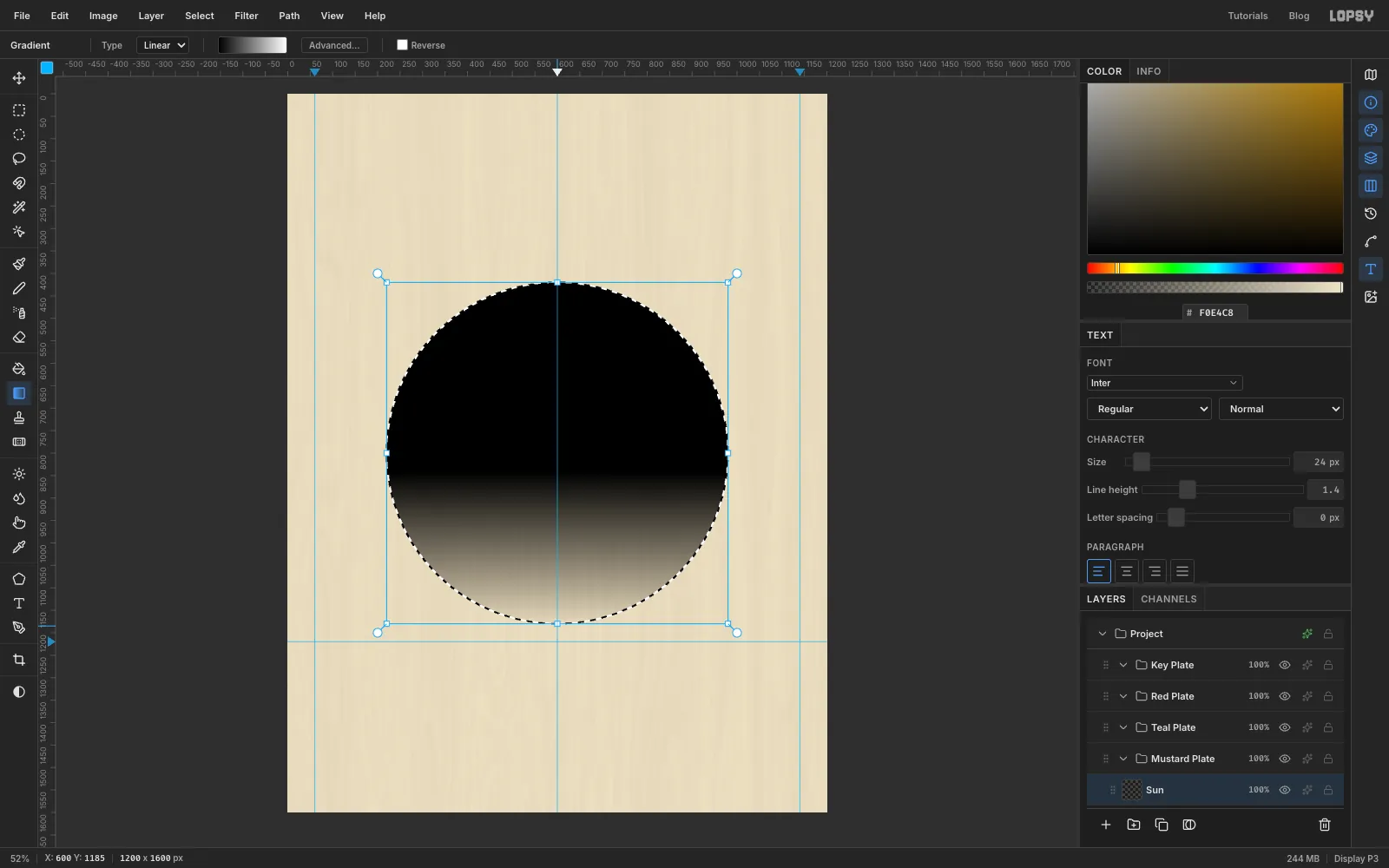Select the Brush tool
Screen dimensions: 1389x868
[x=19, y=264]
